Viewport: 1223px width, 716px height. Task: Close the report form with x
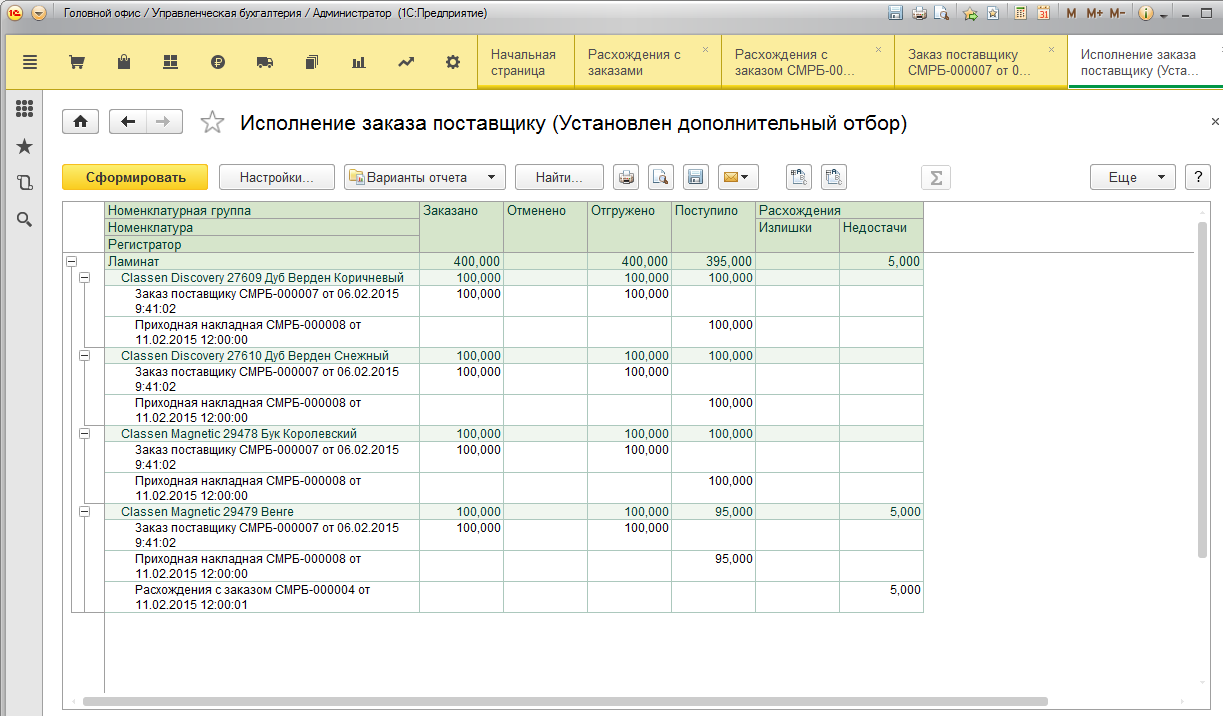(x=1215, y=121)
